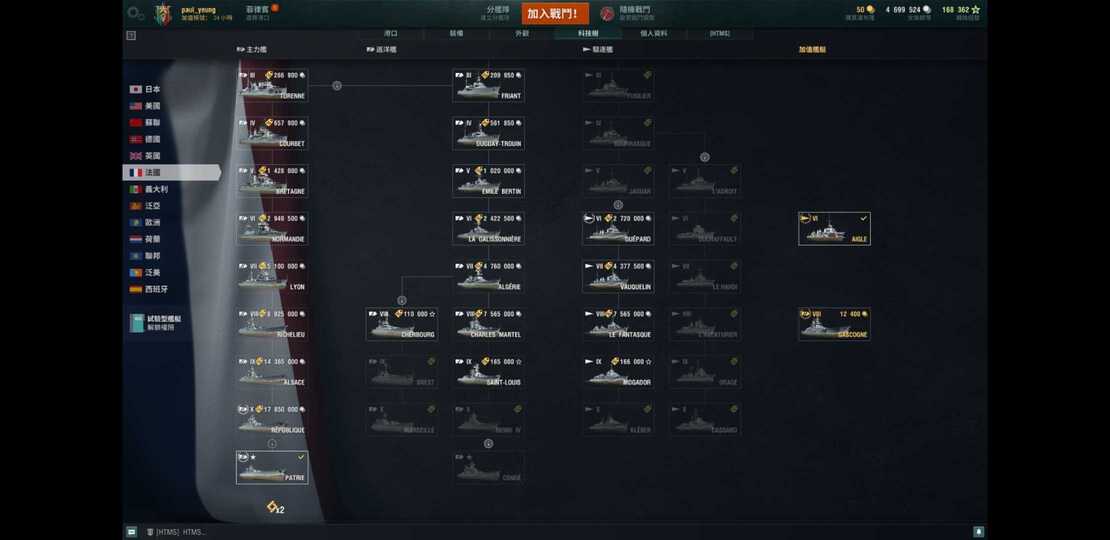
Task: Select the Netherlands nation flag
Action: (135, 239)
